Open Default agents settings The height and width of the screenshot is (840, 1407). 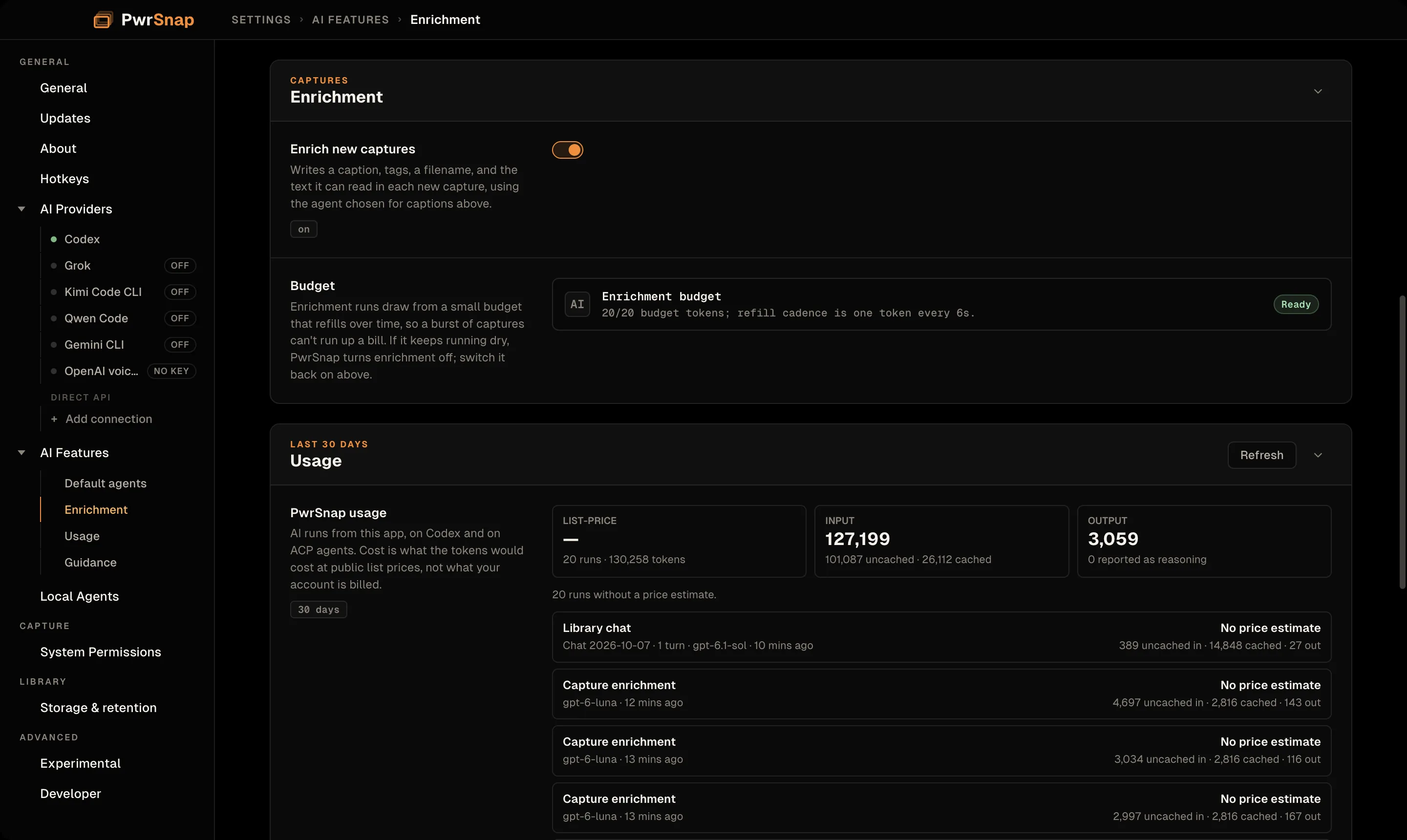click(106, 483)
